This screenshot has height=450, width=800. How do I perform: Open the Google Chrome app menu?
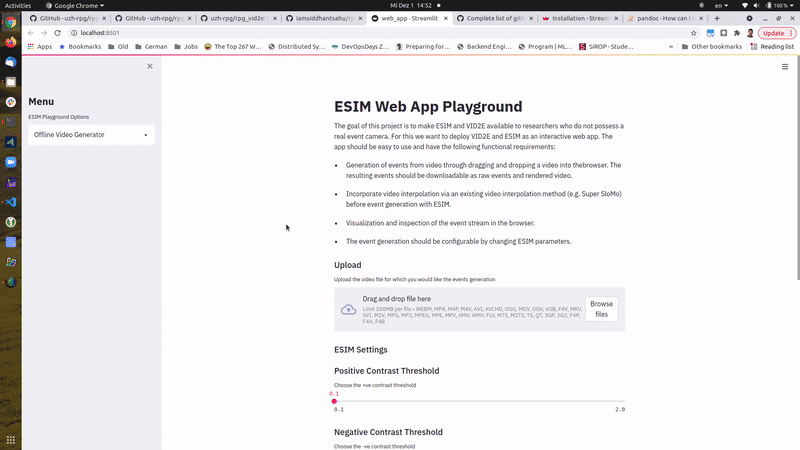(x=74, y=6)
